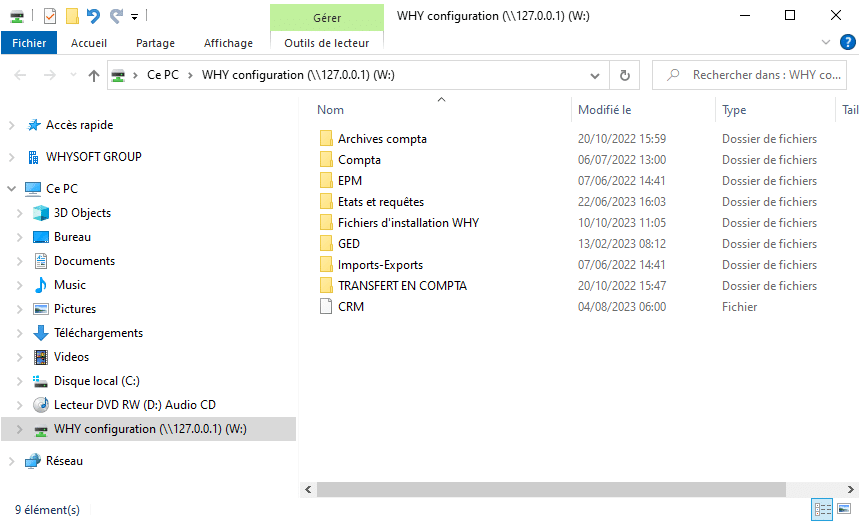Click the Gérer contextual tab header
860x522 pixels.
[x=327, y=18]
